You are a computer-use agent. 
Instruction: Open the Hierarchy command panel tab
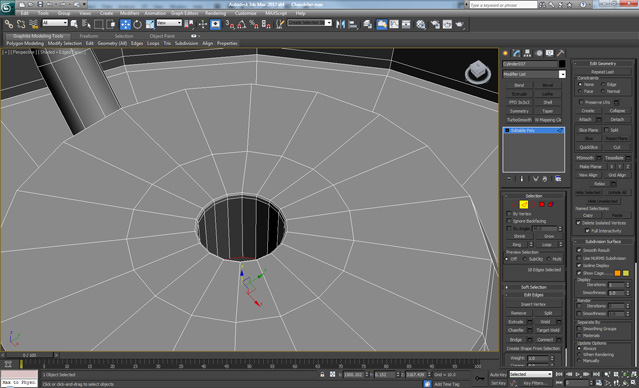[528, 53]
